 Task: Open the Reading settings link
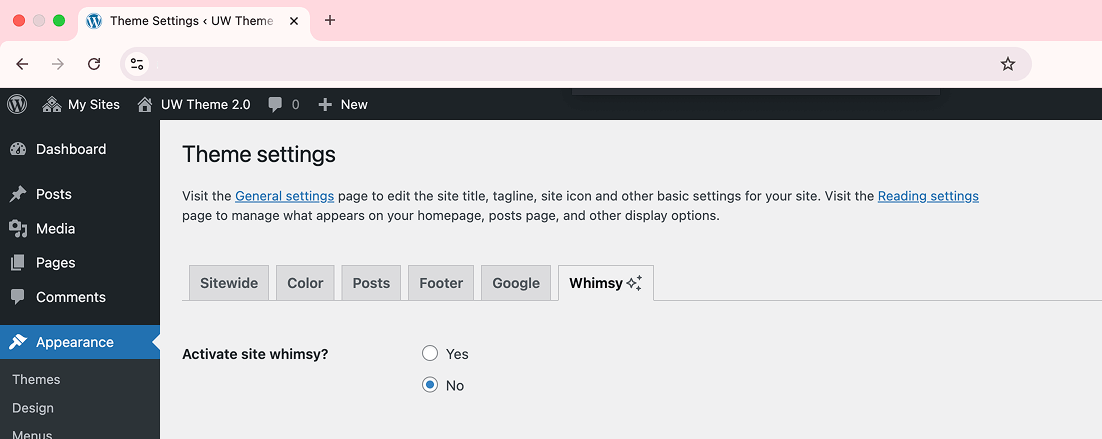point(927,196)
